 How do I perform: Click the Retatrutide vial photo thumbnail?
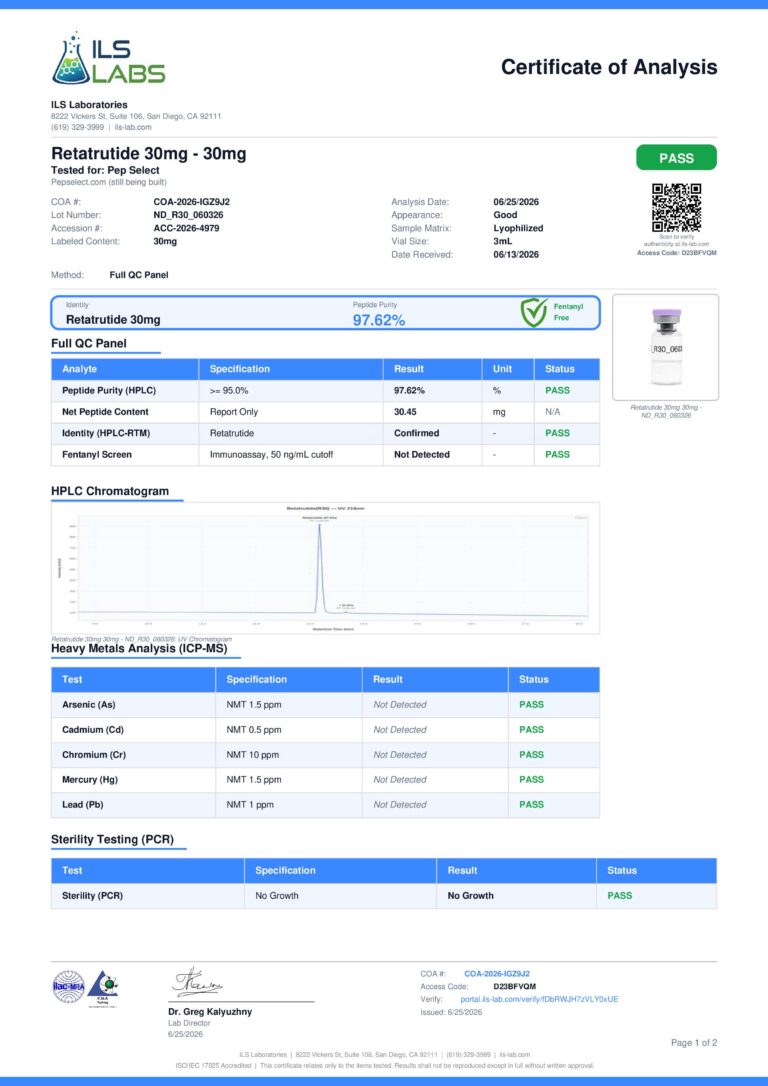coord(665,347)
